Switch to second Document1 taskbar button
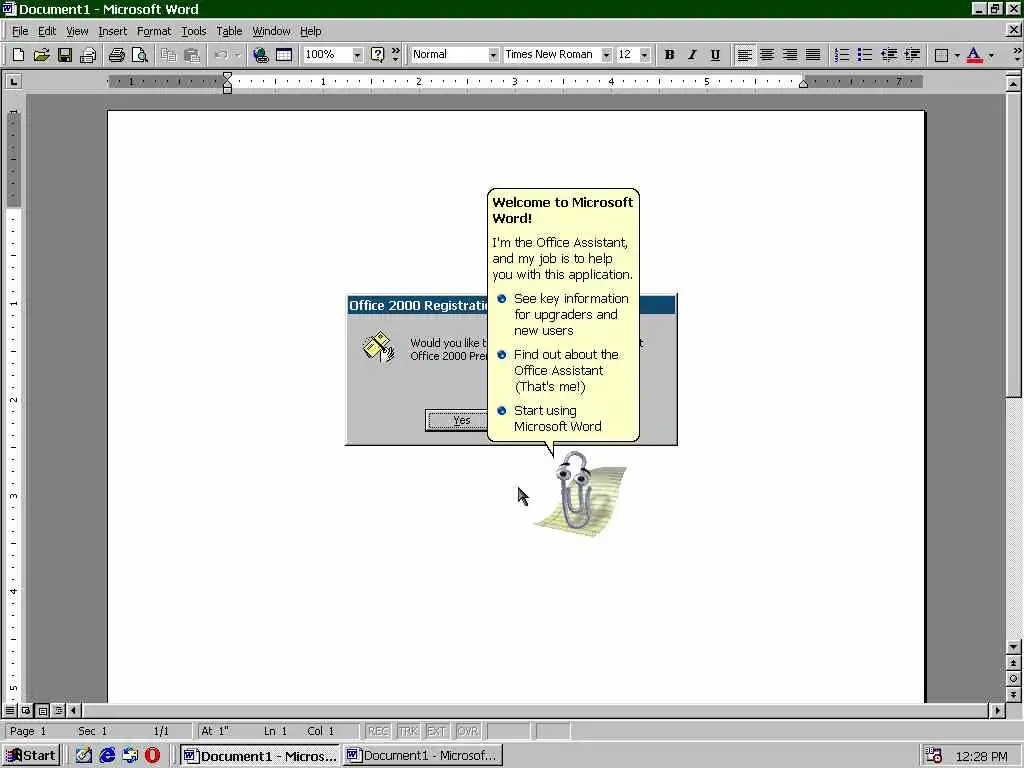The height and width of the screenshot is (768, 1024). pos(423,756)
